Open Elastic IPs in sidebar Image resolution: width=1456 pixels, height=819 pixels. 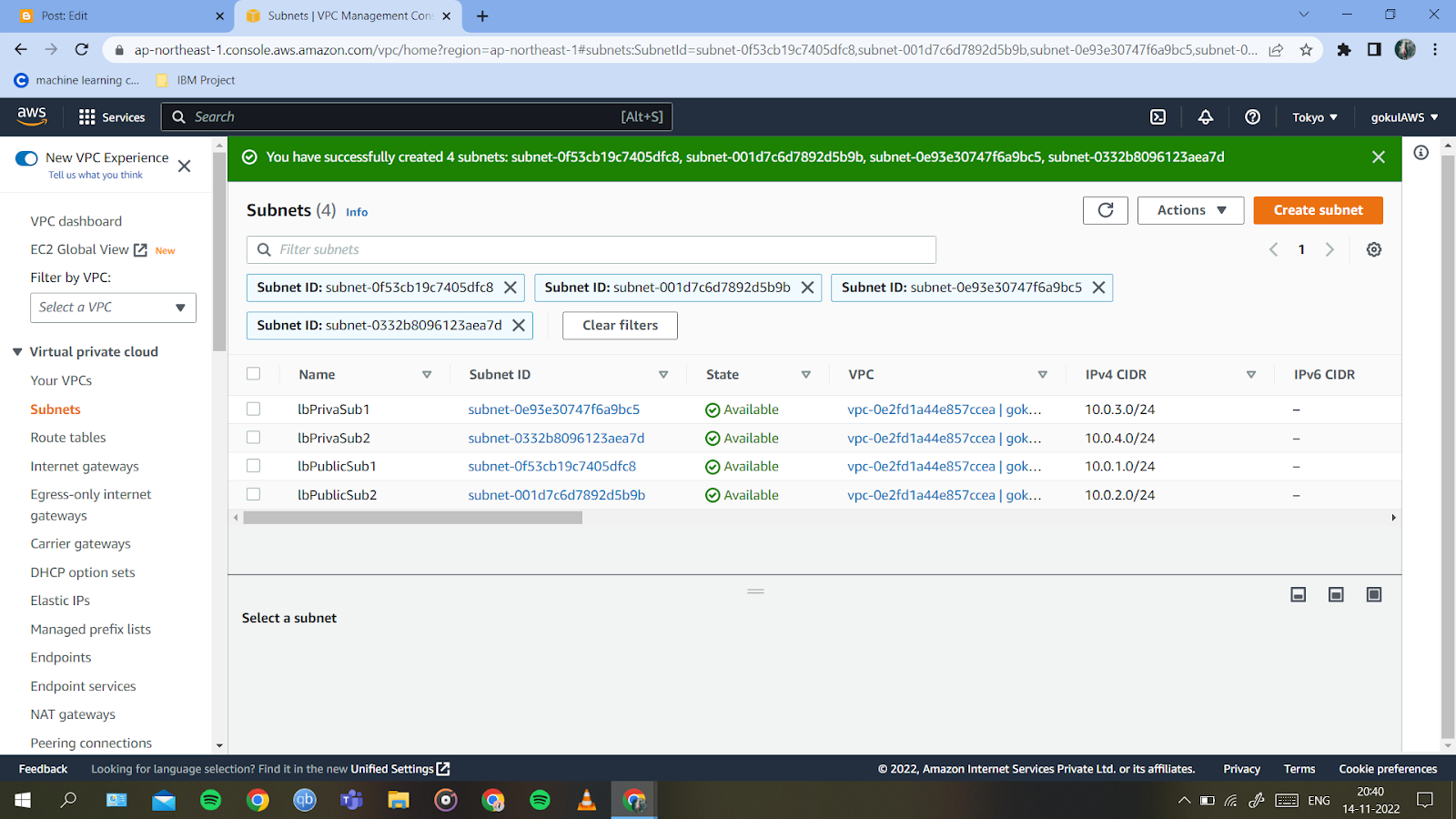(60, 601)
